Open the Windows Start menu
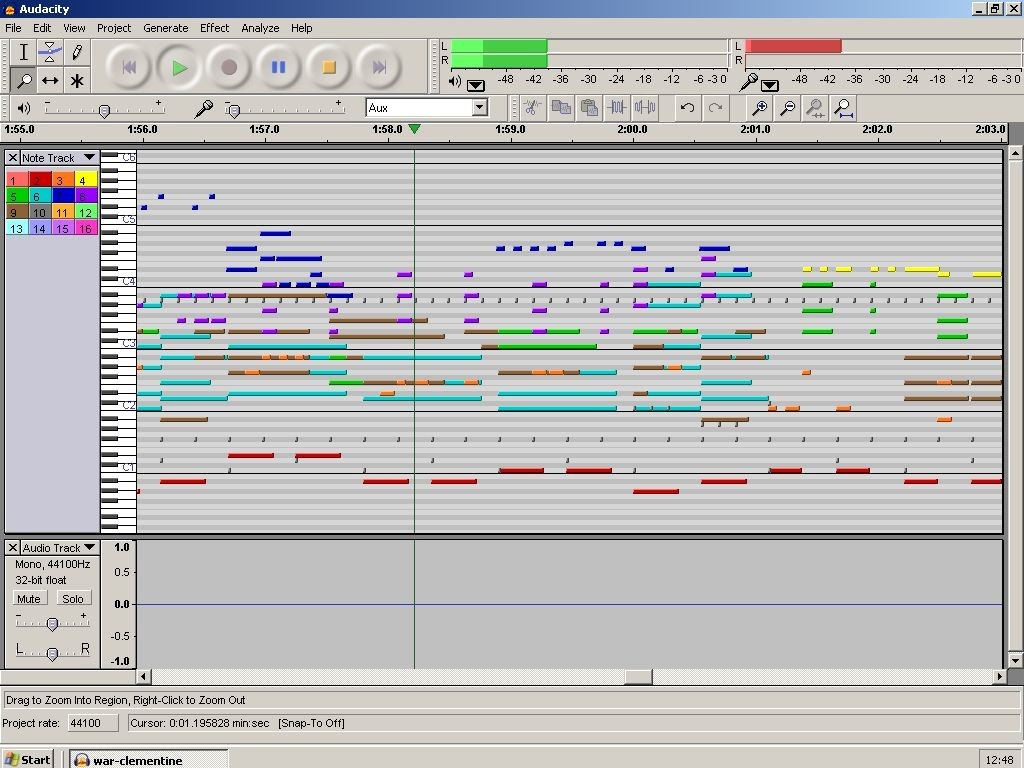Screen dimensions: 1024x768 click(27, 760)
